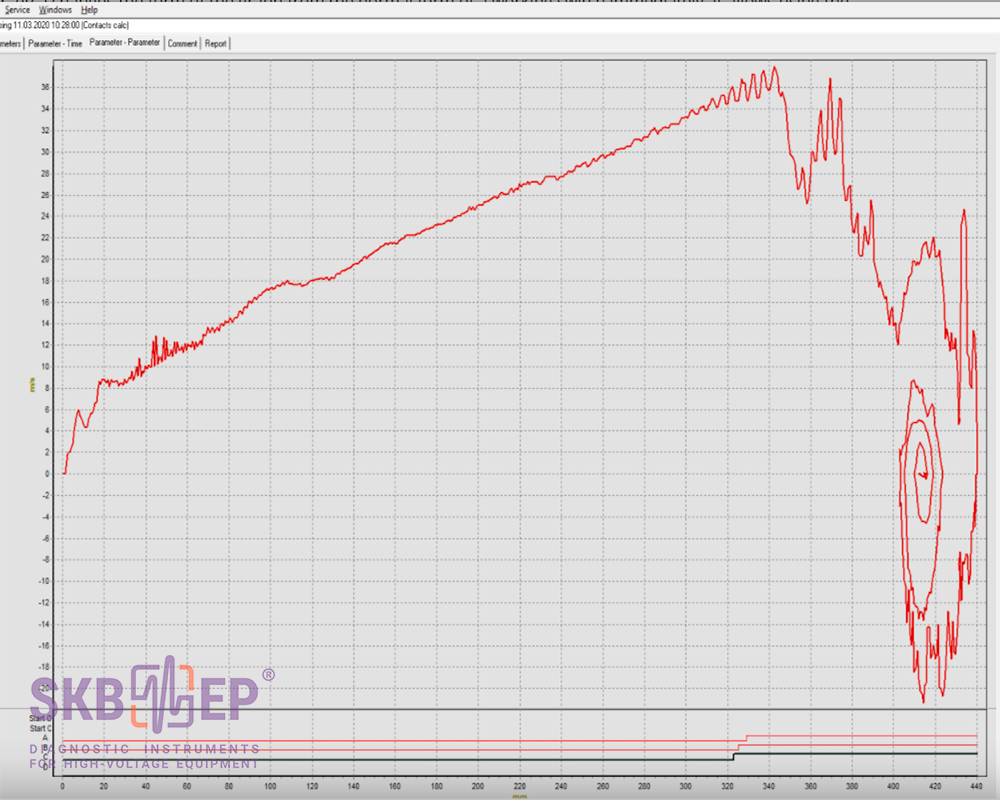Click the Start O signal label
This screenshot has width=1000, height=800.
(42, 718)
